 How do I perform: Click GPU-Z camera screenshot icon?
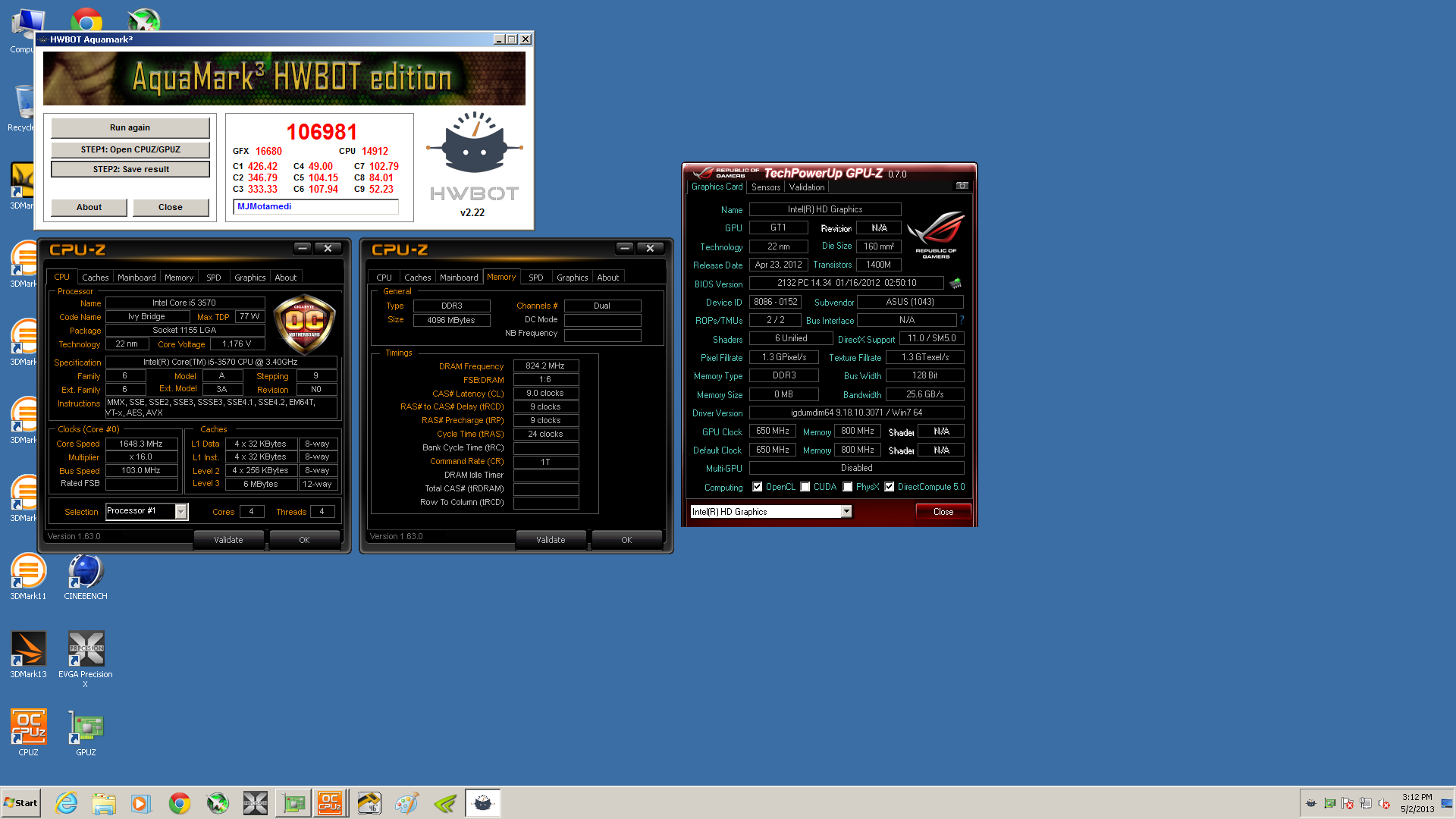(962, 186)
